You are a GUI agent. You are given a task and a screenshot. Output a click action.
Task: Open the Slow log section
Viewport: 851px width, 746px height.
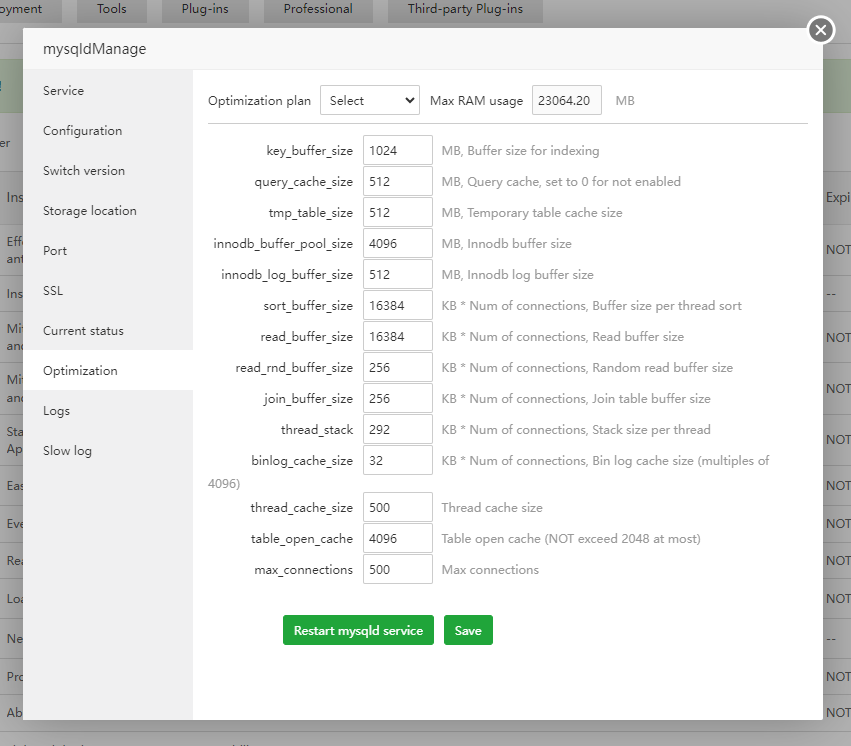[x=68, y=451]
